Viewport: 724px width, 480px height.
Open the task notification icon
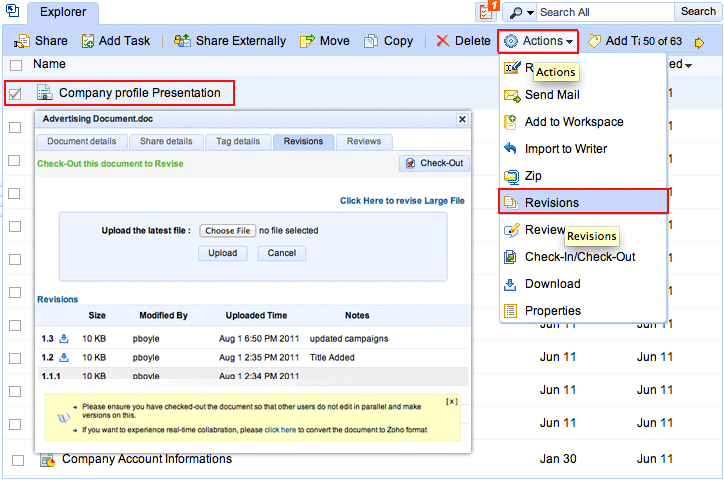point(488,12)
